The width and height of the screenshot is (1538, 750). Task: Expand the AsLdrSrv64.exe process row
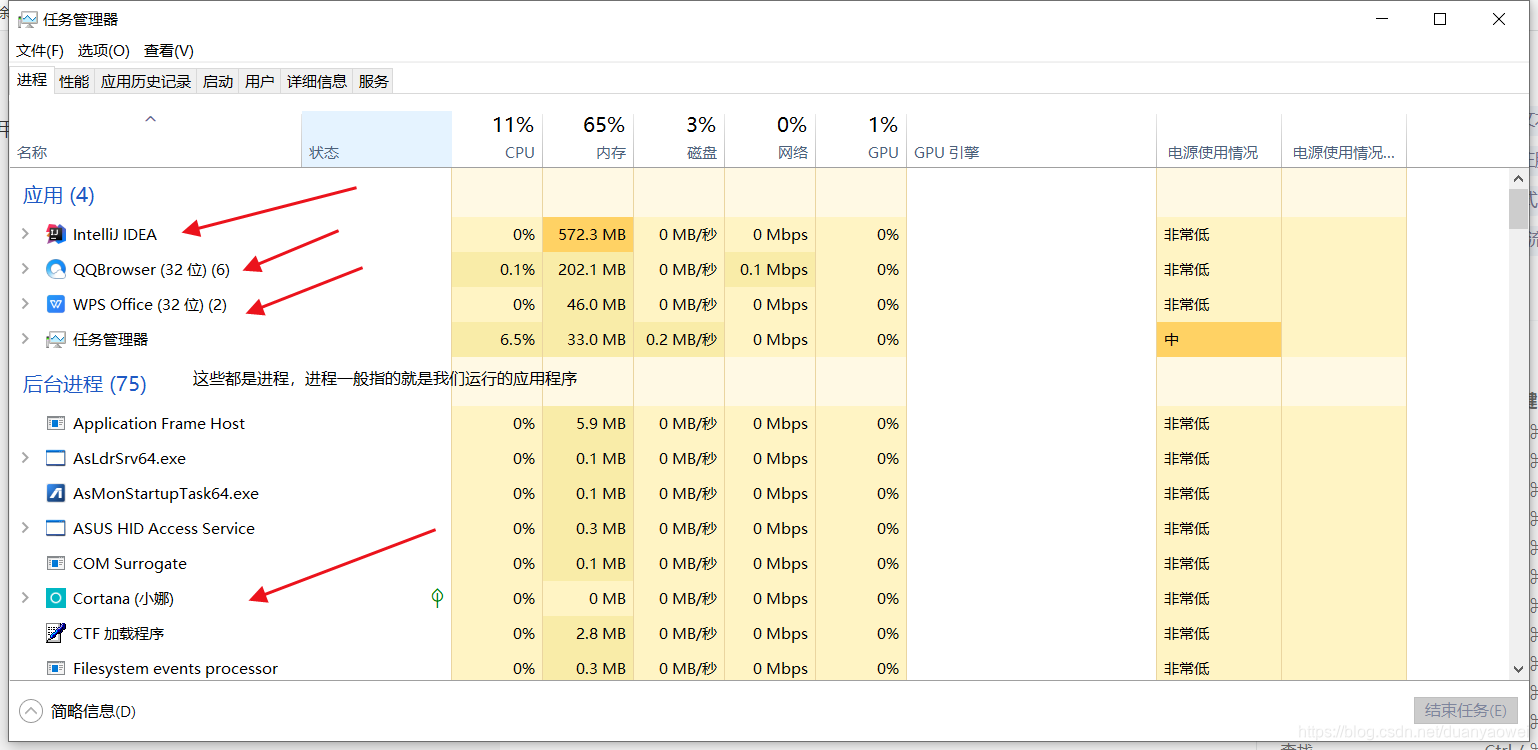[26, 459]
